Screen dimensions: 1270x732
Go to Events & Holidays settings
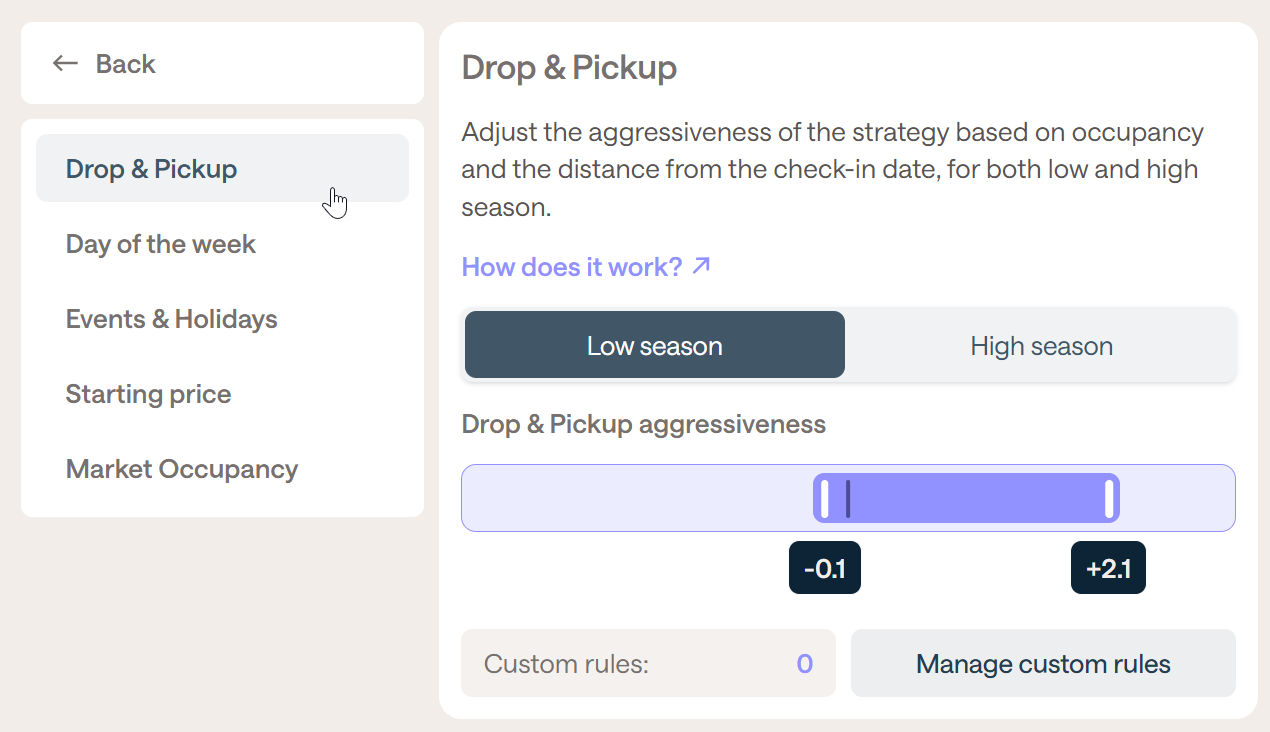coord(172,319)
